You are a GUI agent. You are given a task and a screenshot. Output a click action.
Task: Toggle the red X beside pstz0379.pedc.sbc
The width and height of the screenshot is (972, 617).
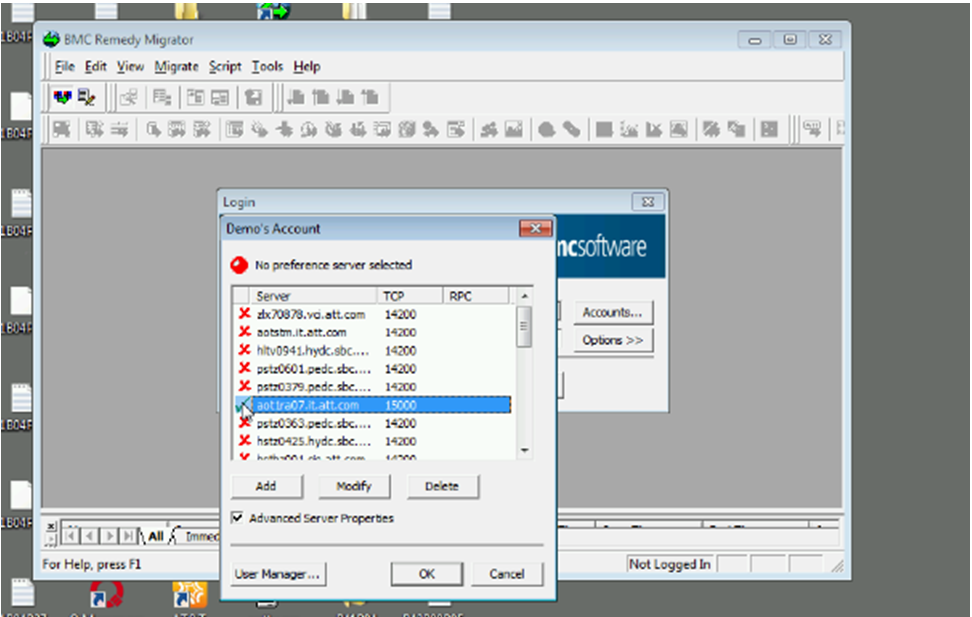(x=245, y=386)
